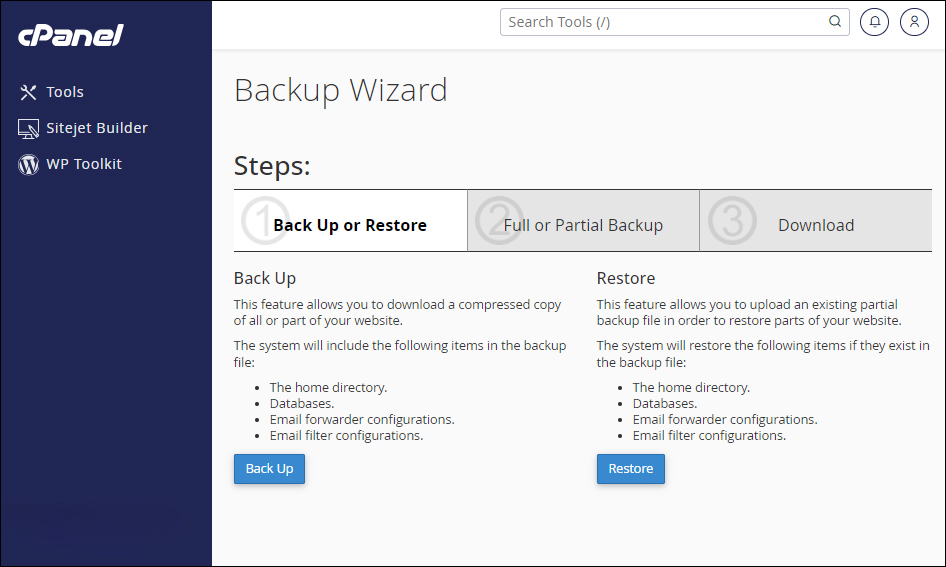Click the search magnifier icon

click(835, 22)
